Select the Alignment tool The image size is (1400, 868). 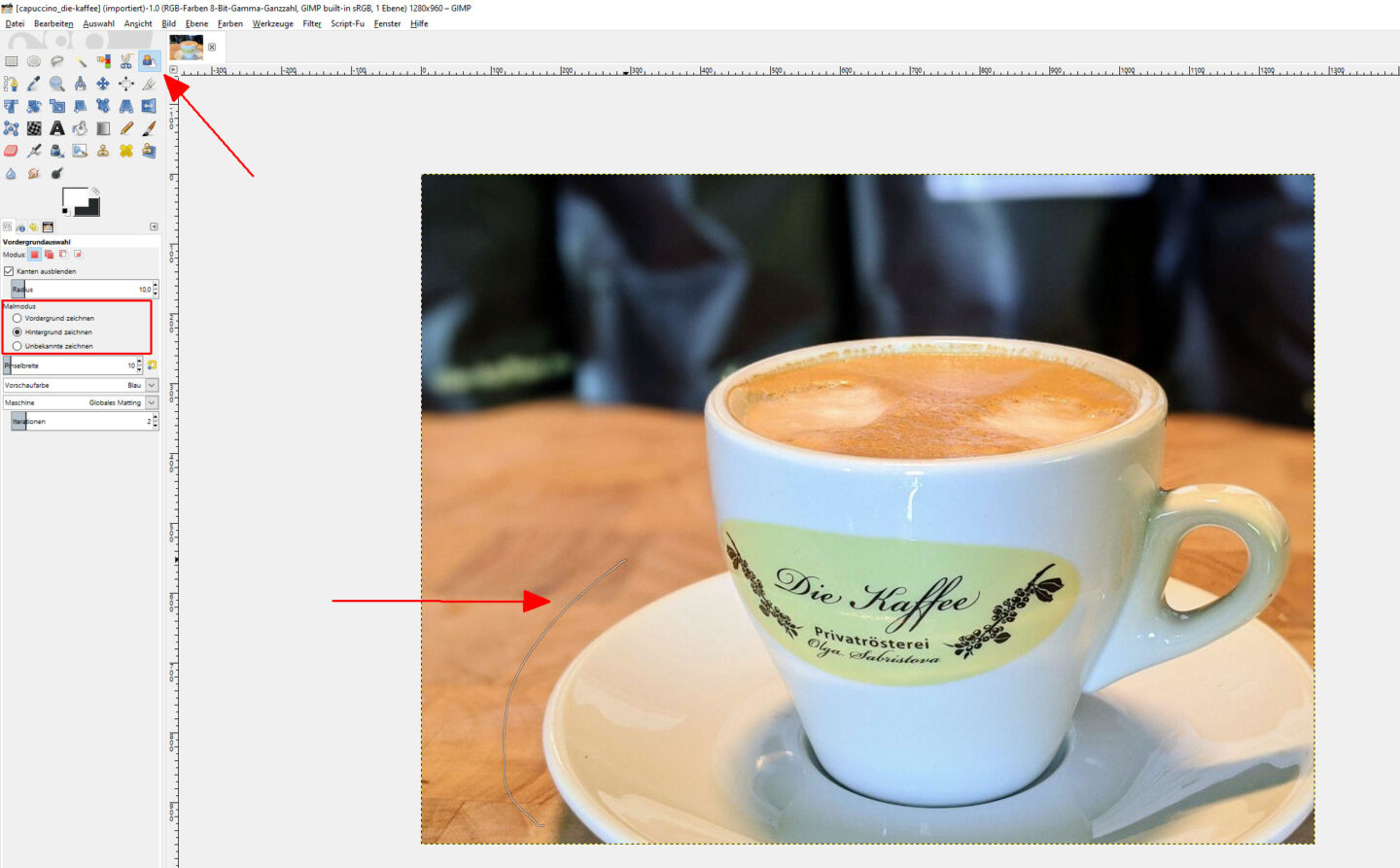pyautogui.click(x=126, y=84)
